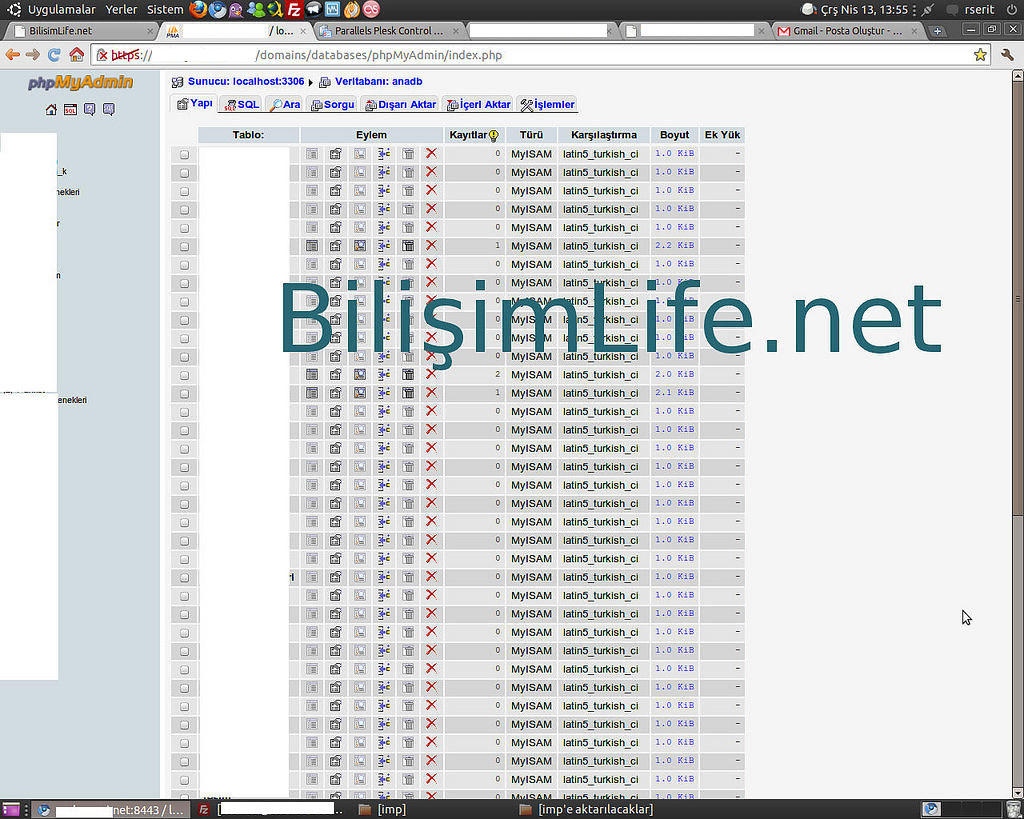Click the red drop icon in first table row

[x=431, y=154]
